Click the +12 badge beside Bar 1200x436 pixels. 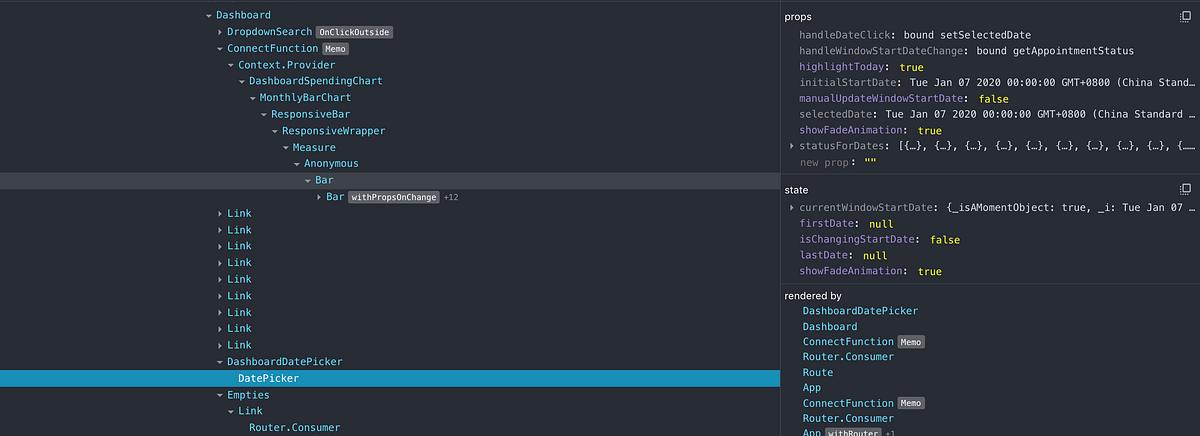pyautogui.click(x=451, y=197)
